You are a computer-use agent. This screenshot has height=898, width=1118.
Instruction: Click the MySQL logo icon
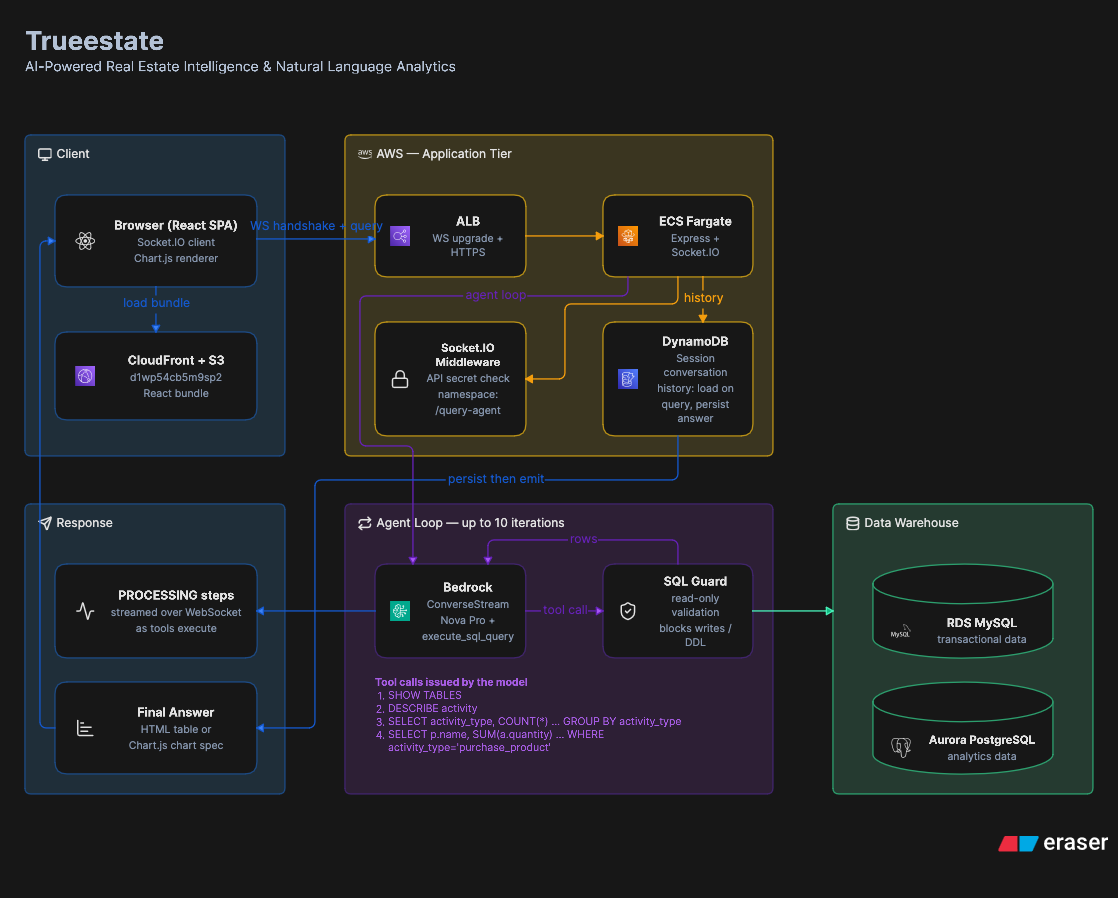pos(901,631)
